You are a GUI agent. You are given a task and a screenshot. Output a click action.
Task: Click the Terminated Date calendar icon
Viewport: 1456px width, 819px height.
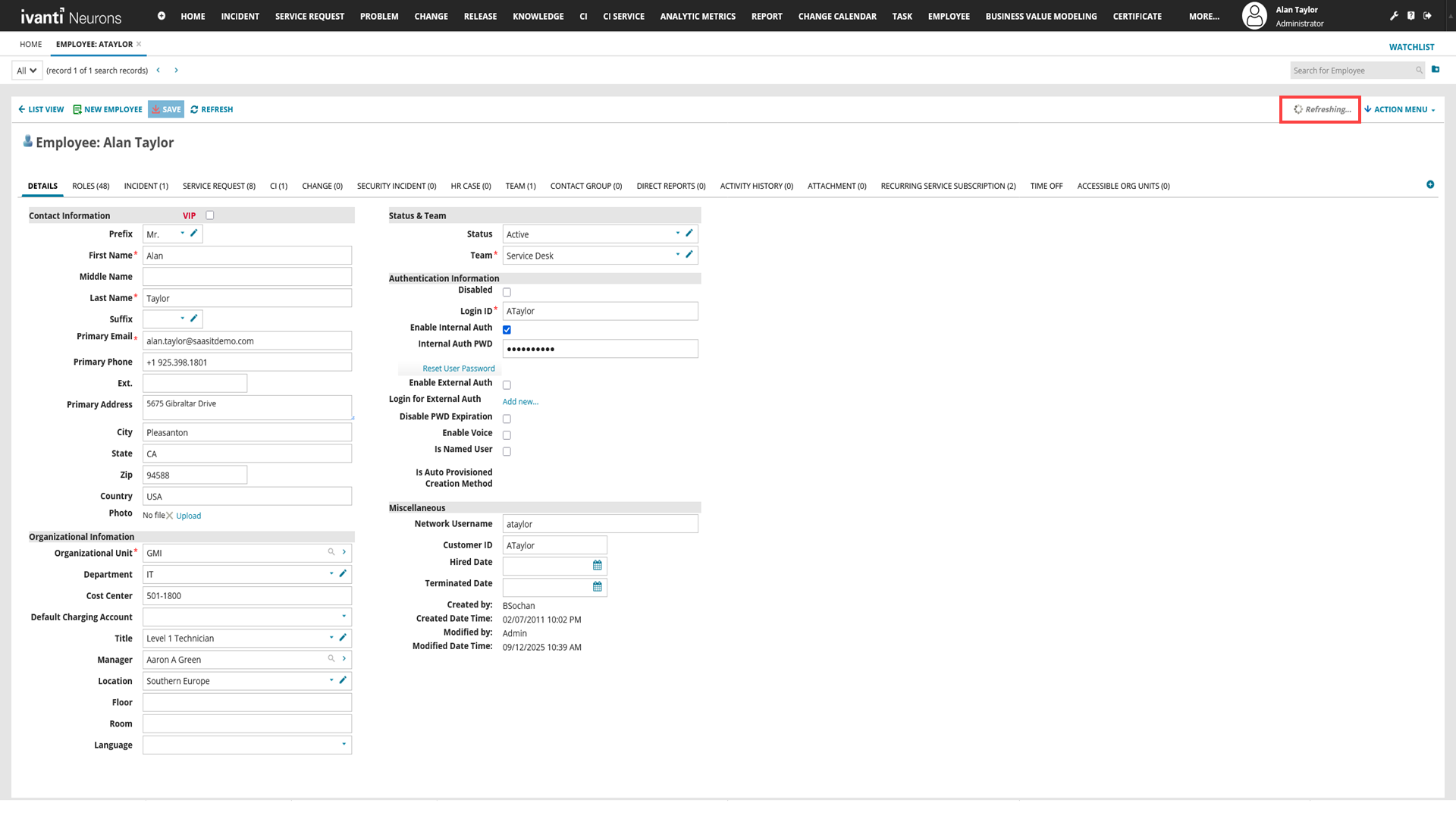(x=597, y=587)
